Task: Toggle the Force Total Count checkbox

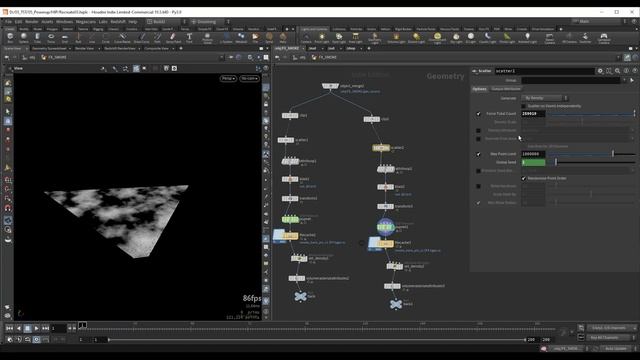Action: click(478, 114)
